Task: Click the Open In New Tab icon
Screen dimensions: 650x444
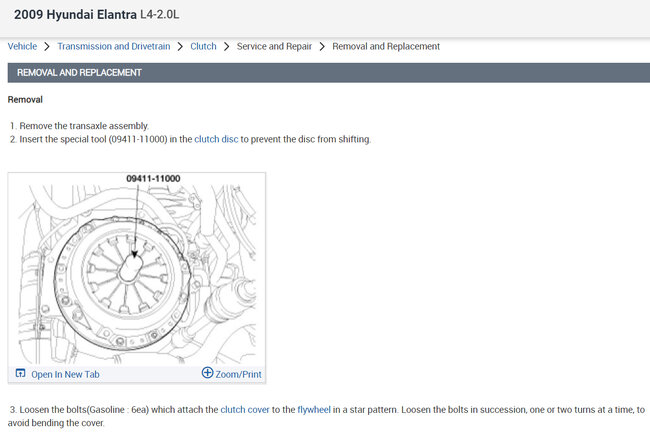Action: click(20, 374)
